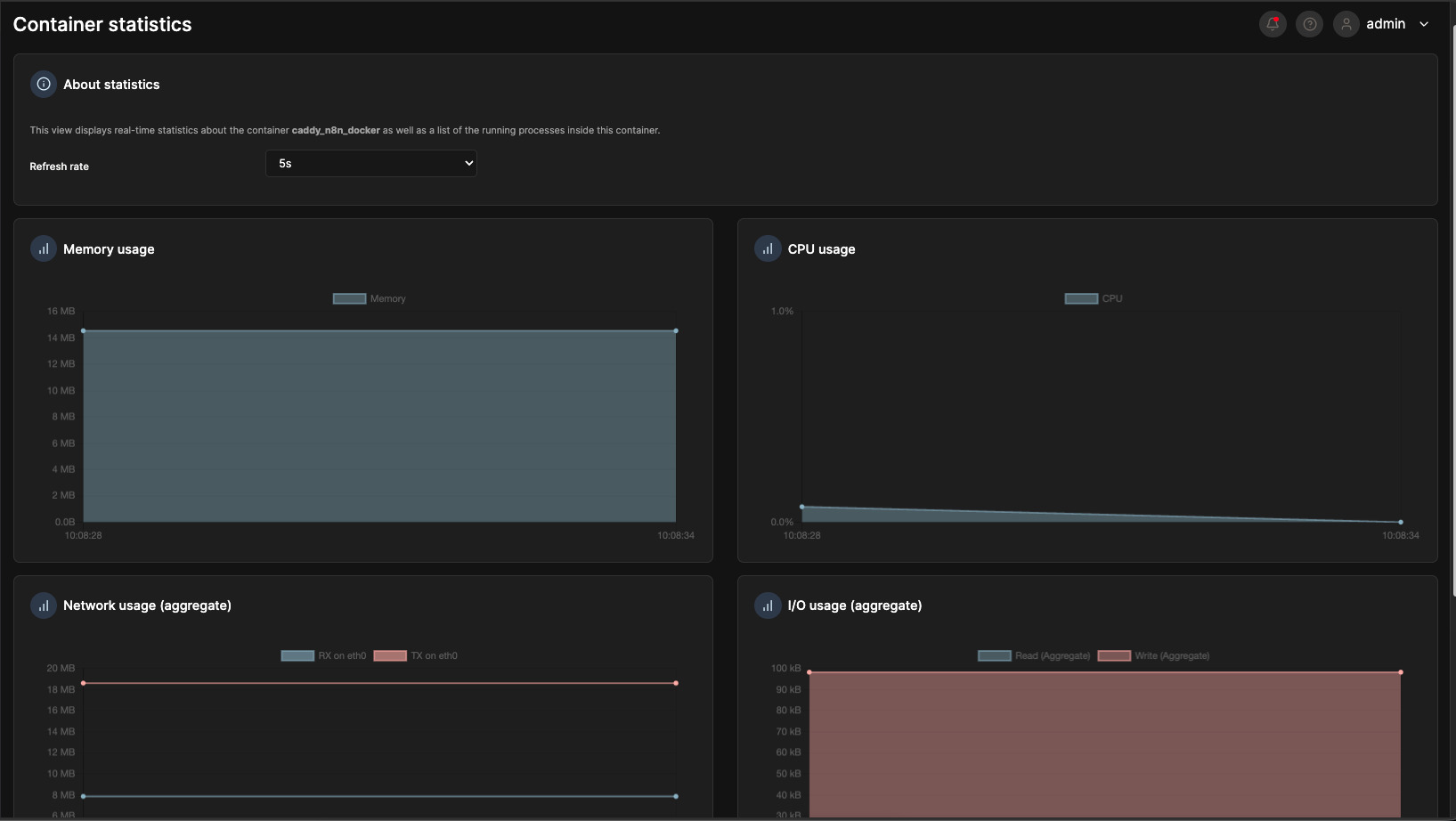The image size is (1456, 821).
Task: Toggle the Memory dataset legend
Action: coord(369,299)
